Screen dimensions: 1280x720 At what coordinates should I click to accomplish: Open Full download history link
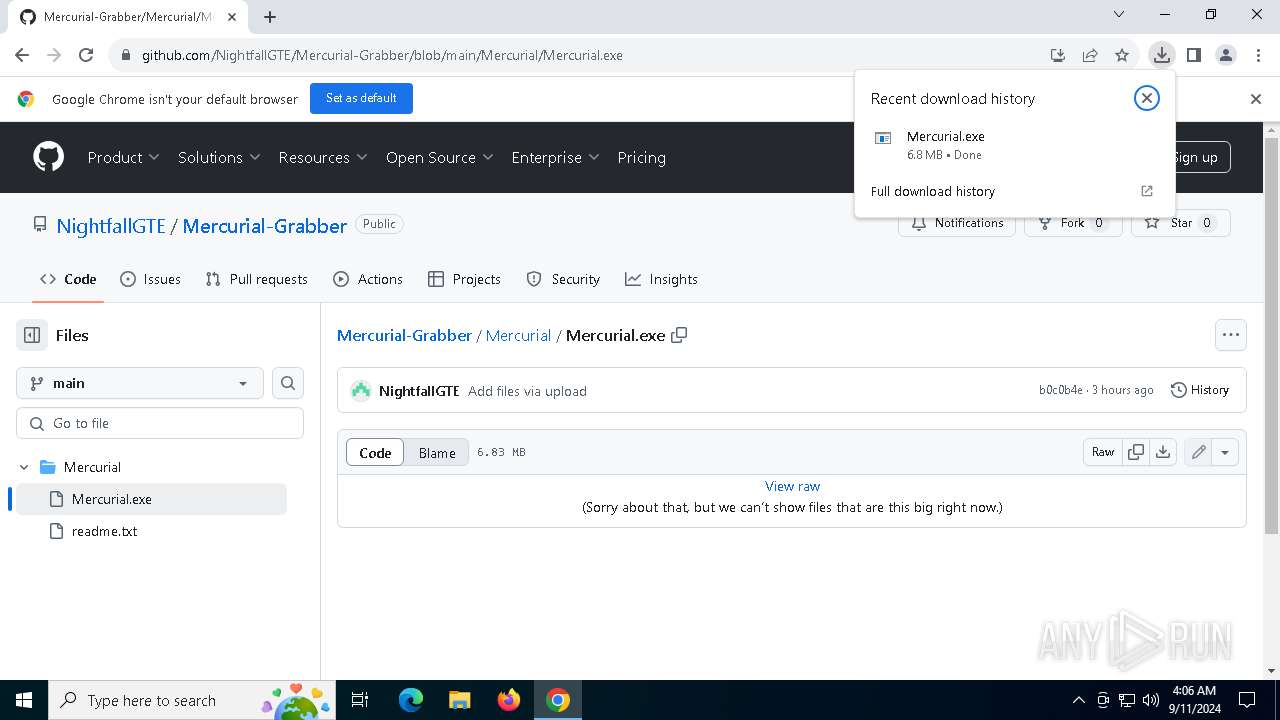click(933, 191)
